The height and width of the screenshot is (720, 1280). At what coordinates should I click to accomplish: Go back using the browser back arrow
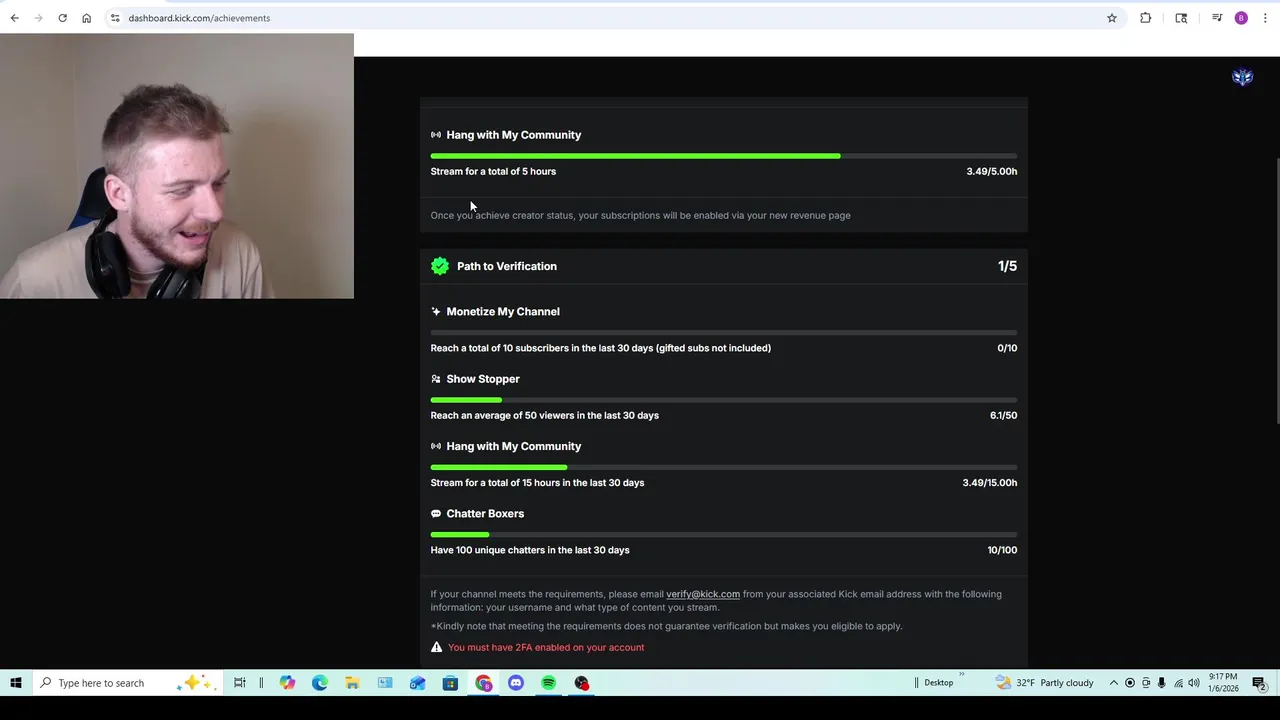click(14, 18)
